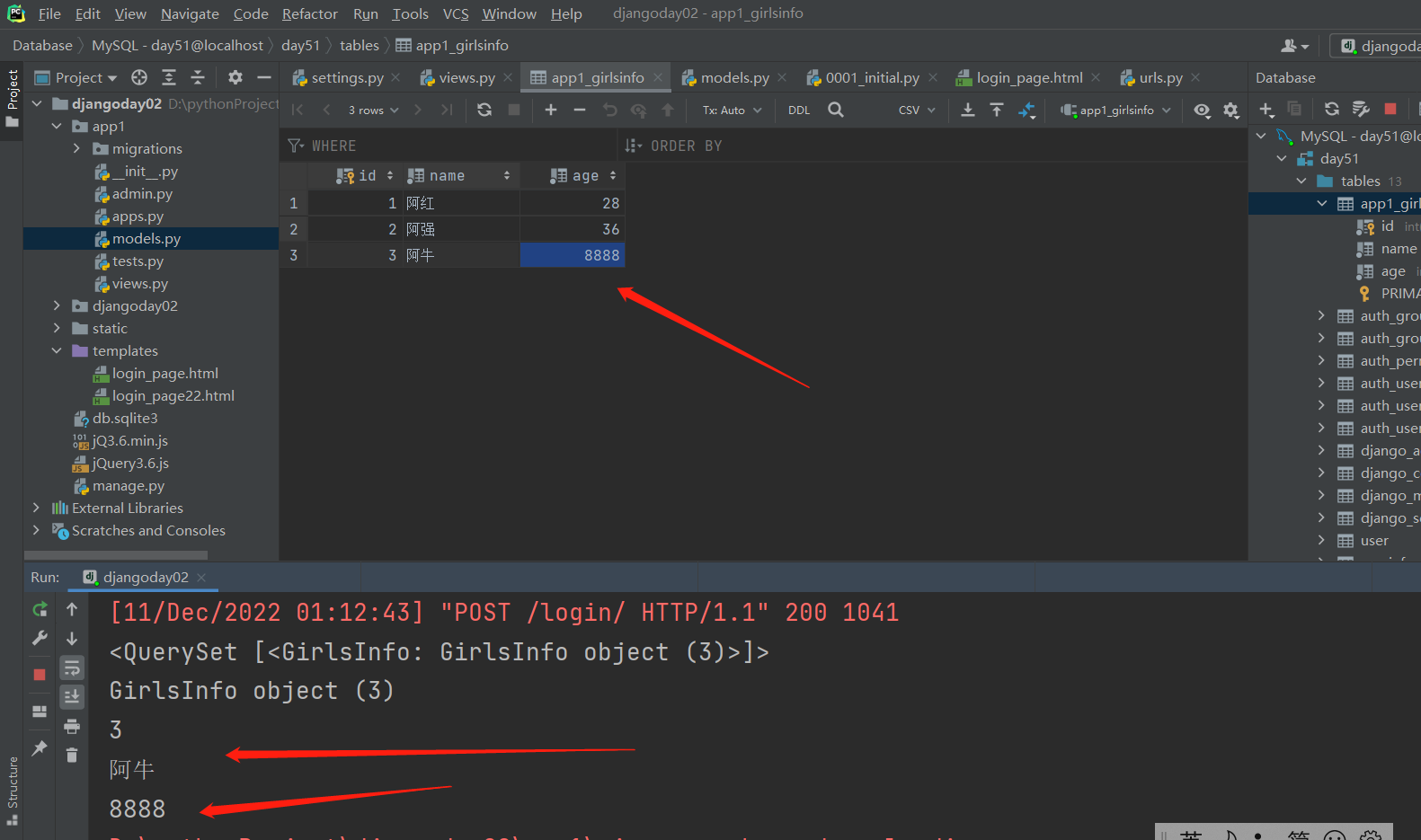Open the Navigate menu

(190, 14)
